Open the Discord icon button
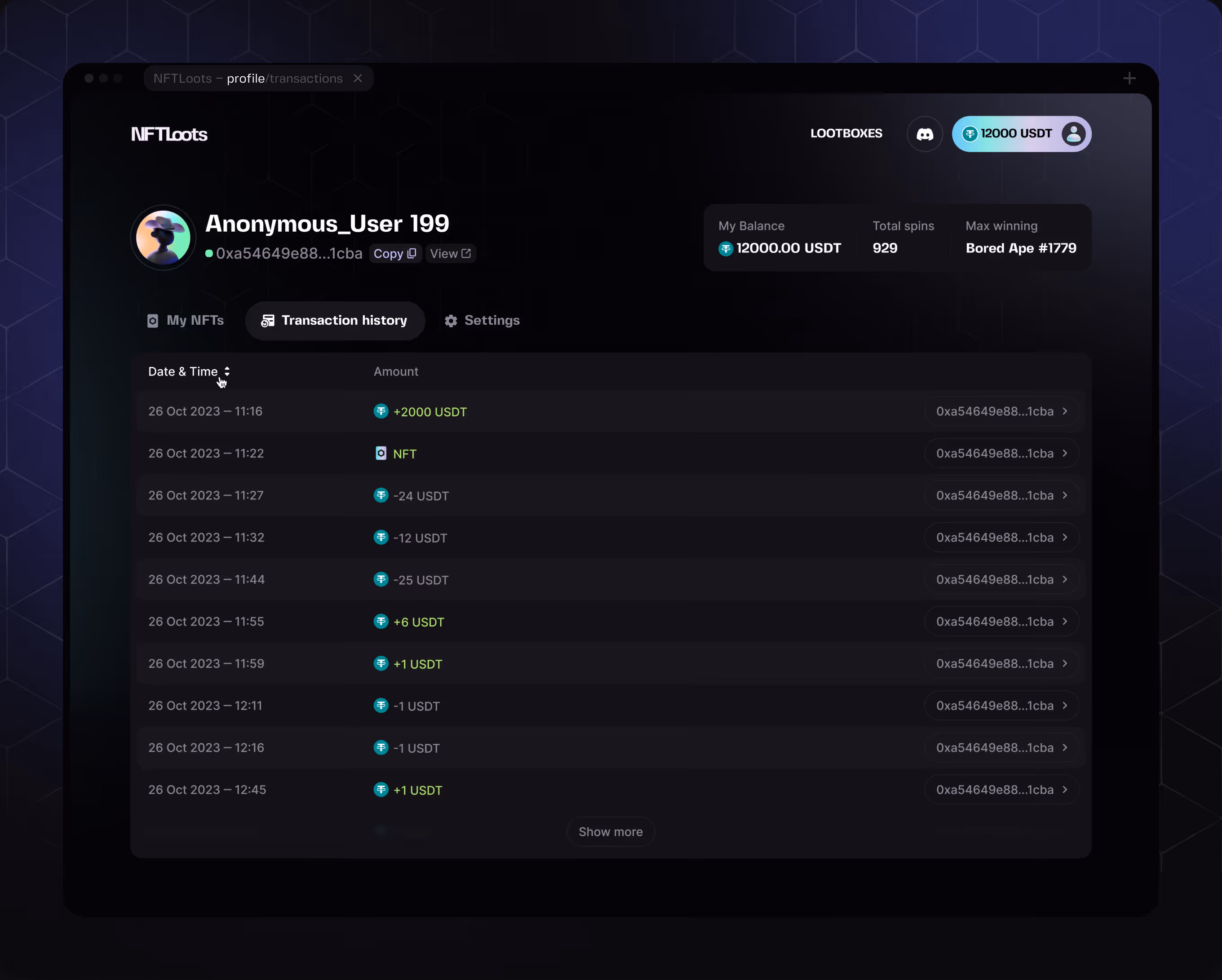 (x=925, y=134)
